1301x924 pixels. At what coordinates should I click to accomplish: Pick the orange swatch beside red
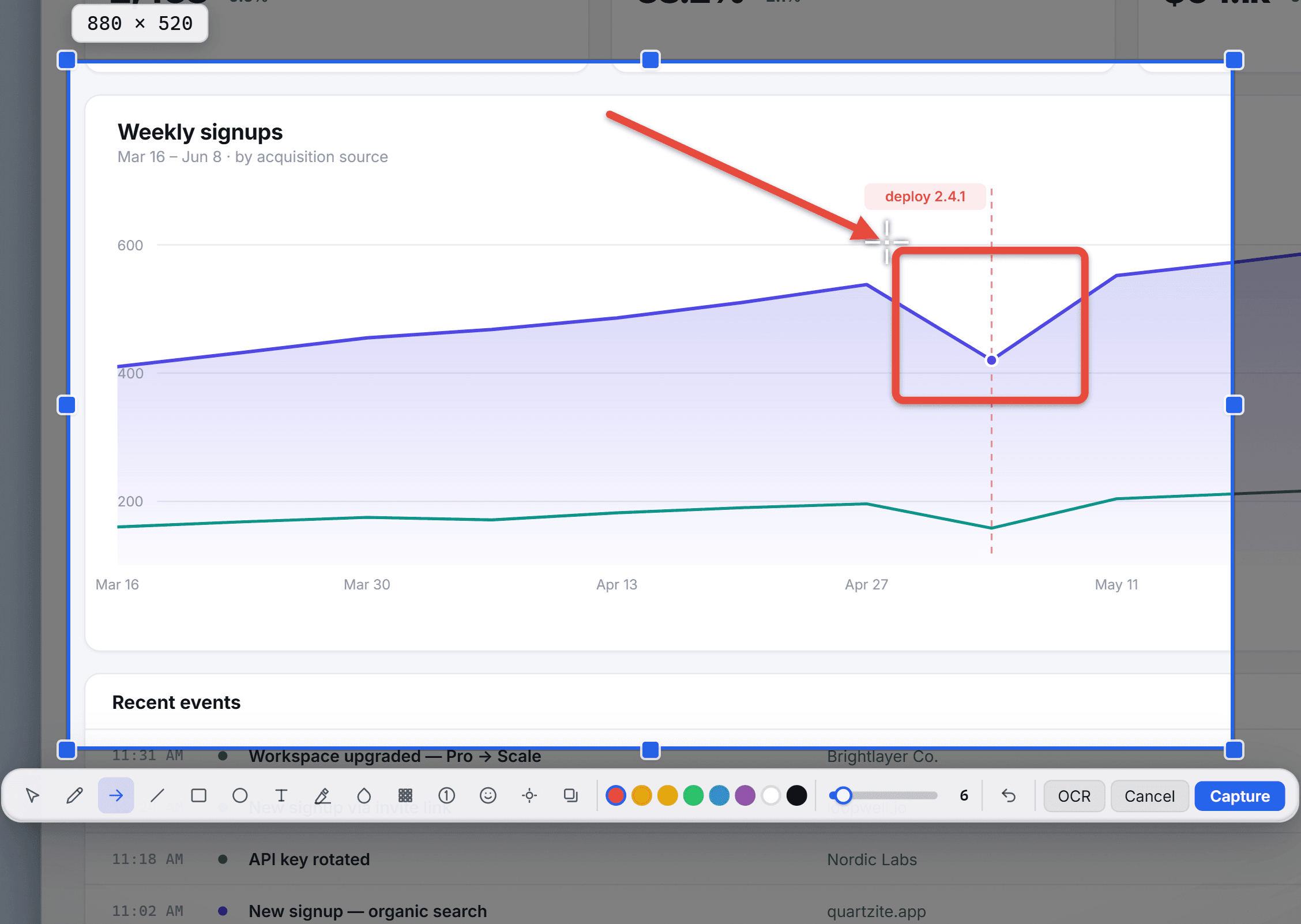642,796
